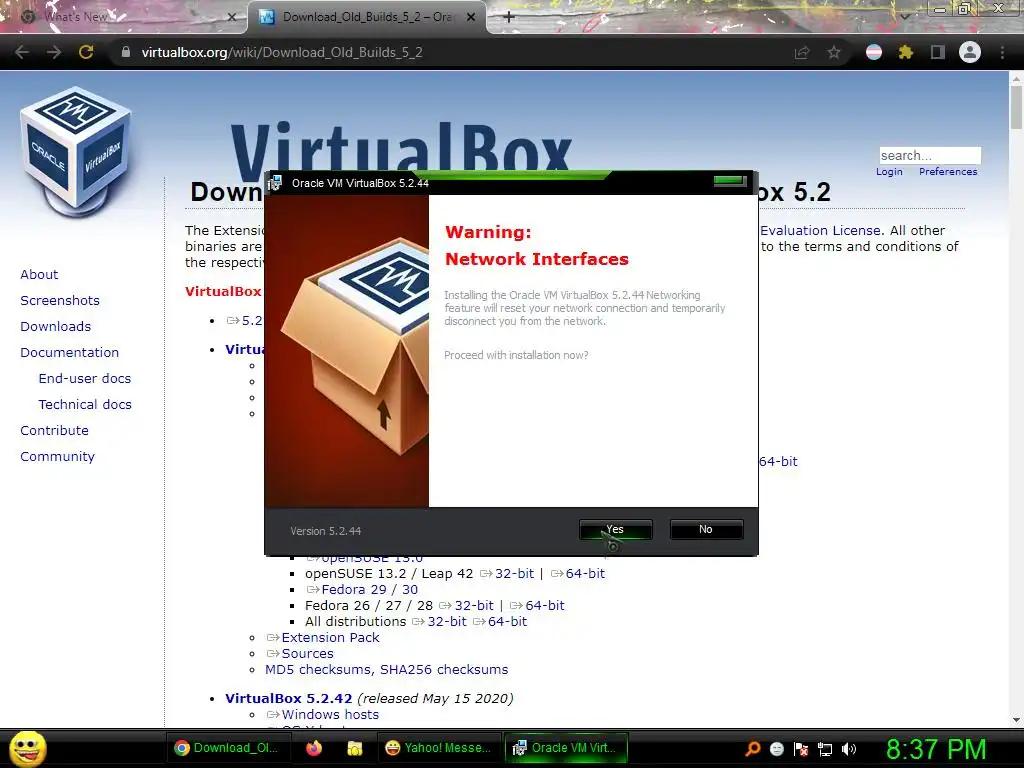Open Documentation in the sidebar
1024x768 pixels.
click(x=69, y=353)
